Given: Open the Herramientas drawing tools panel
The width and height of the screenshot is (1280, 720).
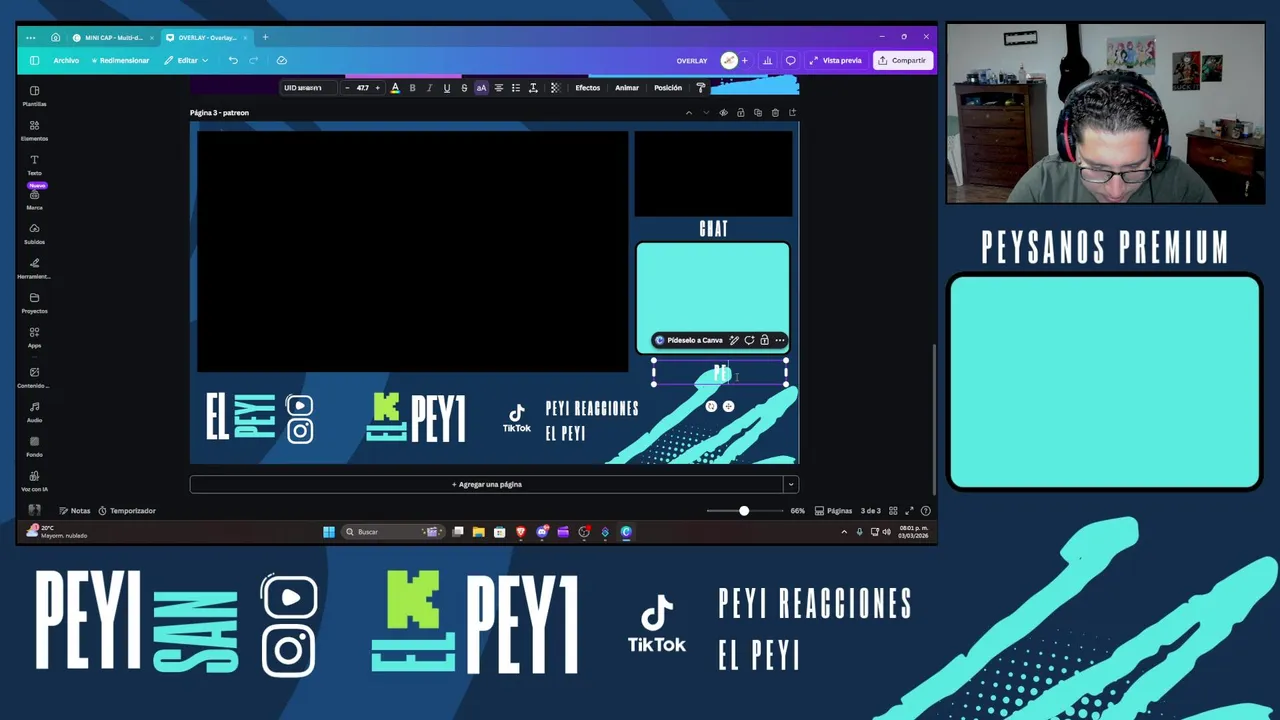Looking at the screenshot, I should [x=34, y=268].
